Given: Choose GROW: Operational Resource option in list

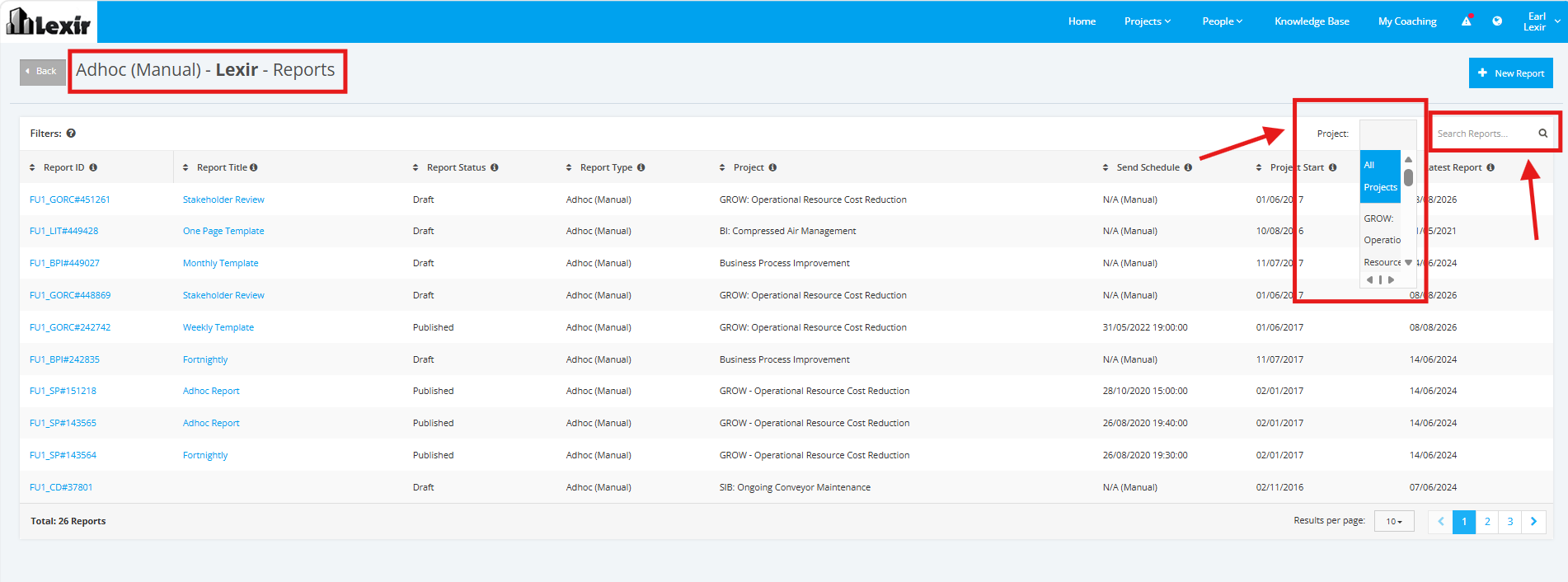Looking at the screenshot, I should click(x=1382, y=240).
